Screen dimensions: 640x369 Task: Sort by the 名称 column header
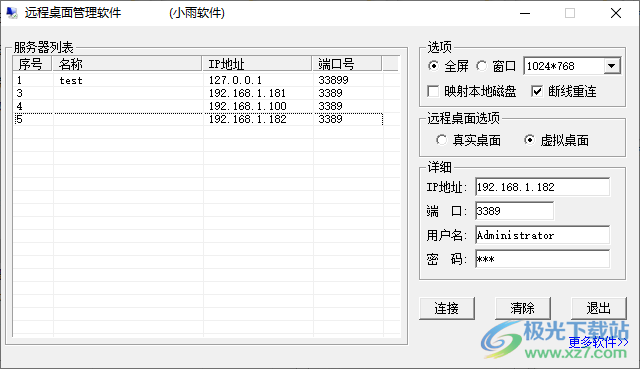[127, 64]
